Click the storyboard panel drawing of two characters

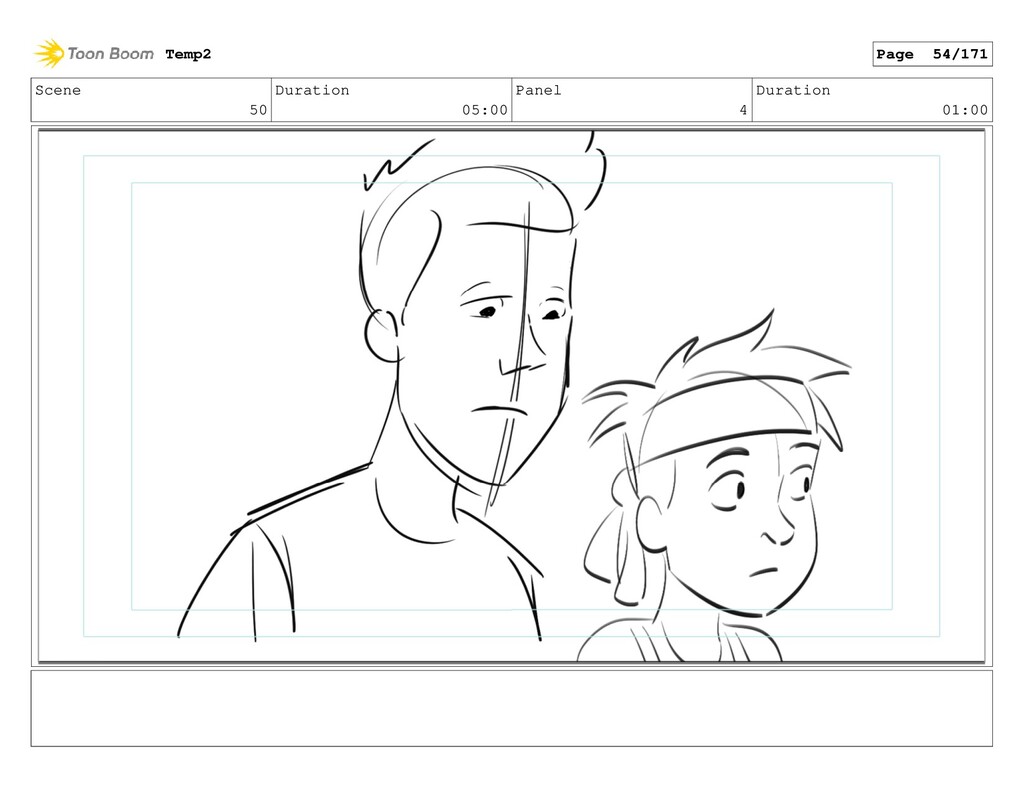511,396
